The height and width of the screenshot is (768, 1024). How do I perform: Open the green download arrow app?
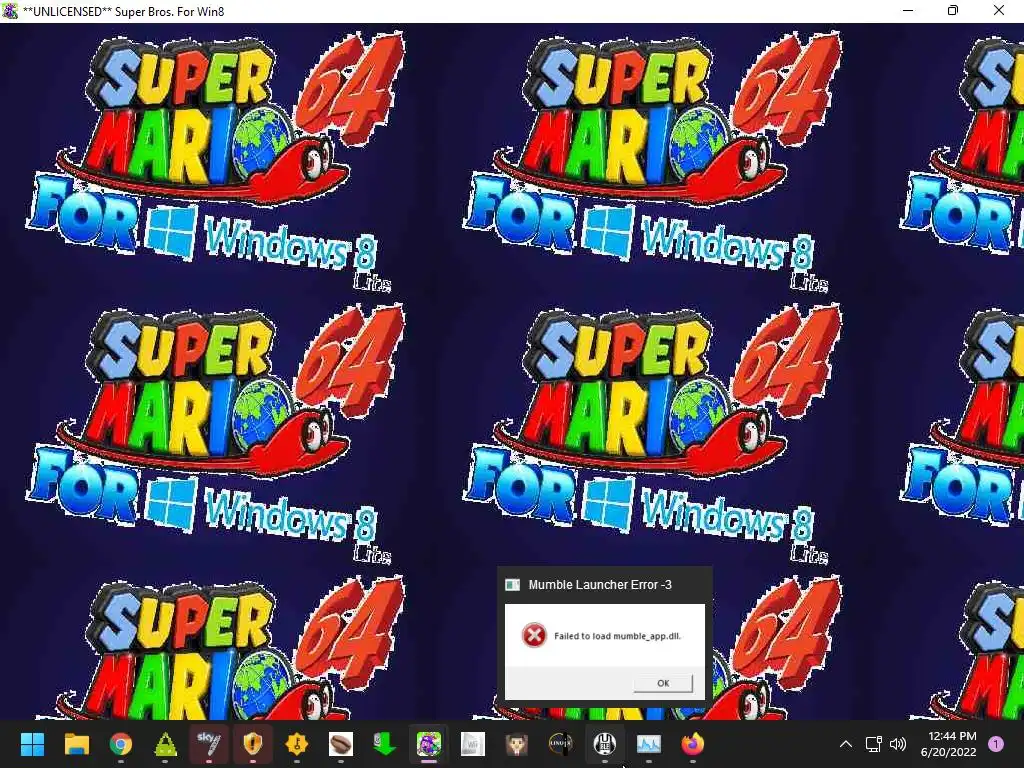385,744
